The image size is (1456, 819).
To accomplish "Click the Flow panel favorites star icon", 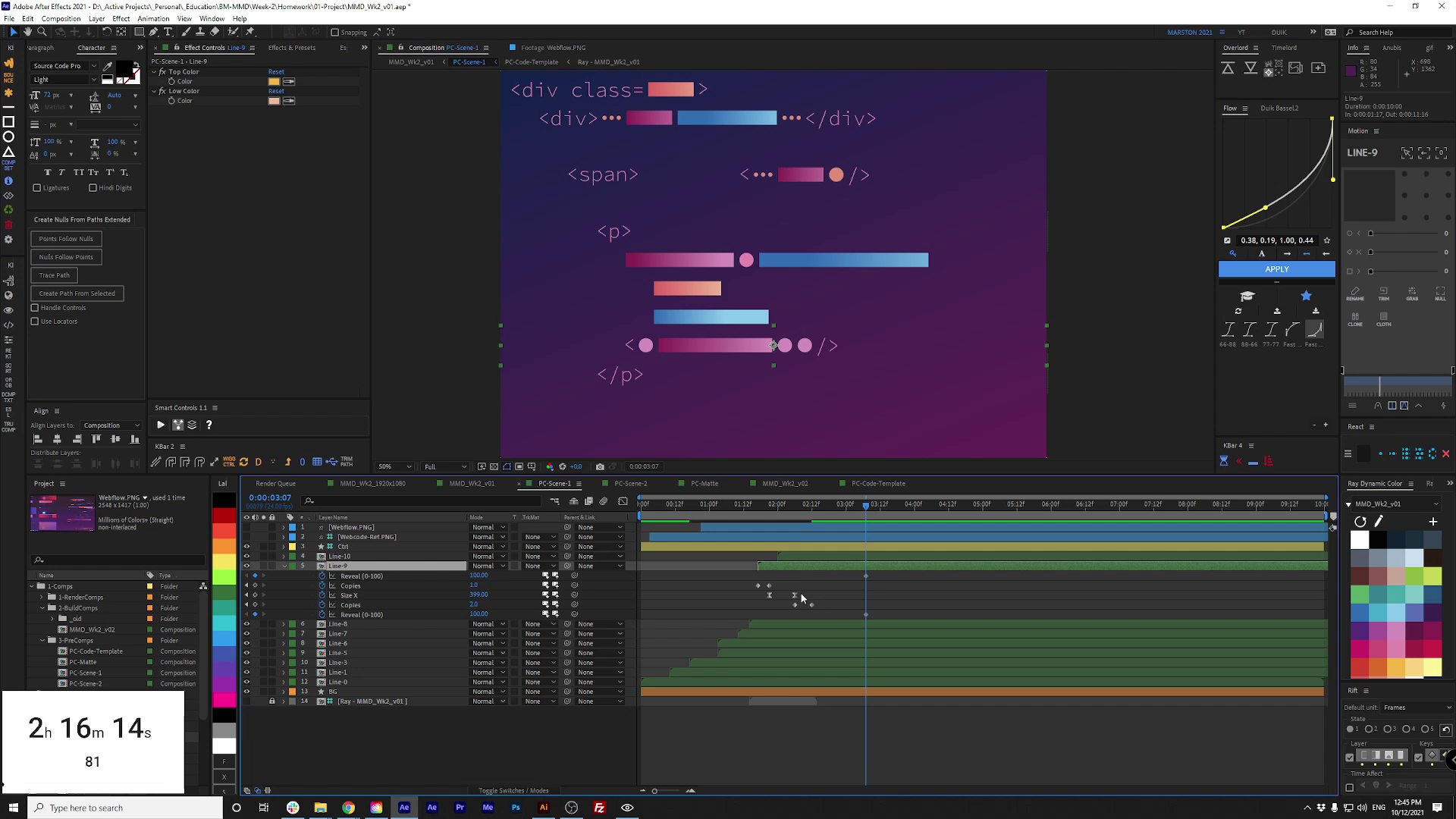I will point(1306,296).
